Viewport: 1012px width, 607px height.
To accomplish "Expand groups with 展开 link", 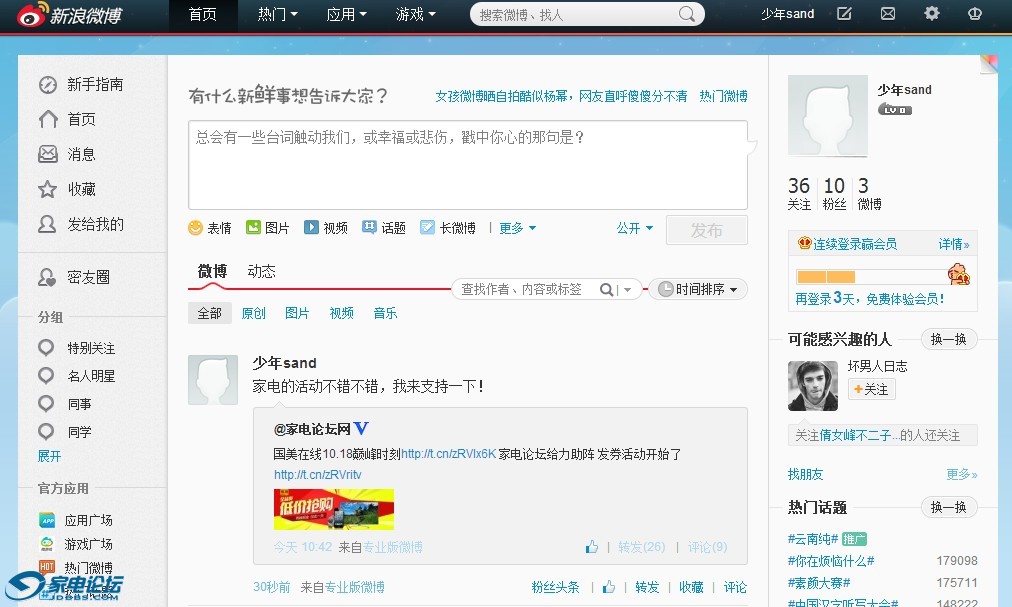I will pos(49,457).
